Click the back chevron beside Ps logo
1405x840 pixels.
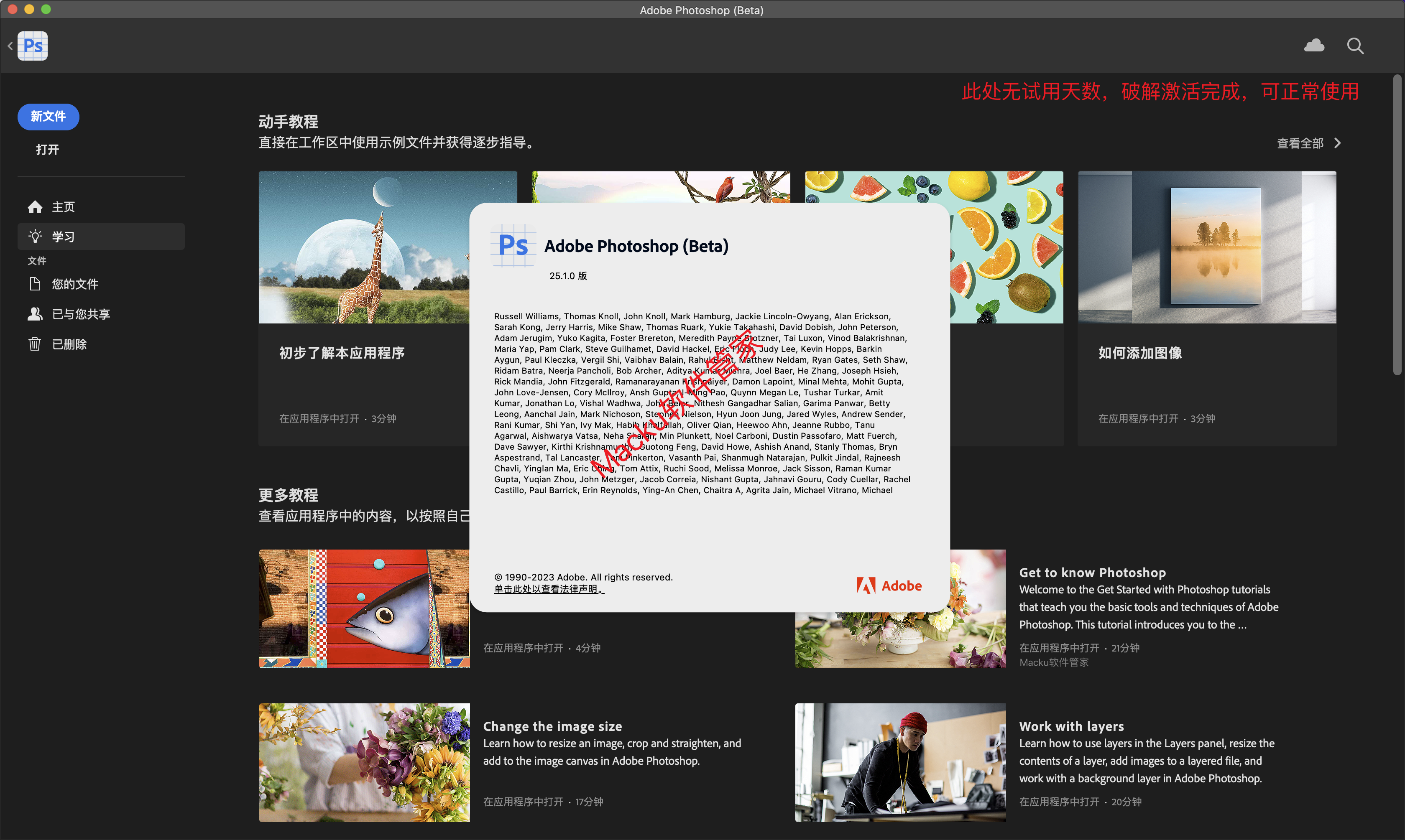coord(10,46)
